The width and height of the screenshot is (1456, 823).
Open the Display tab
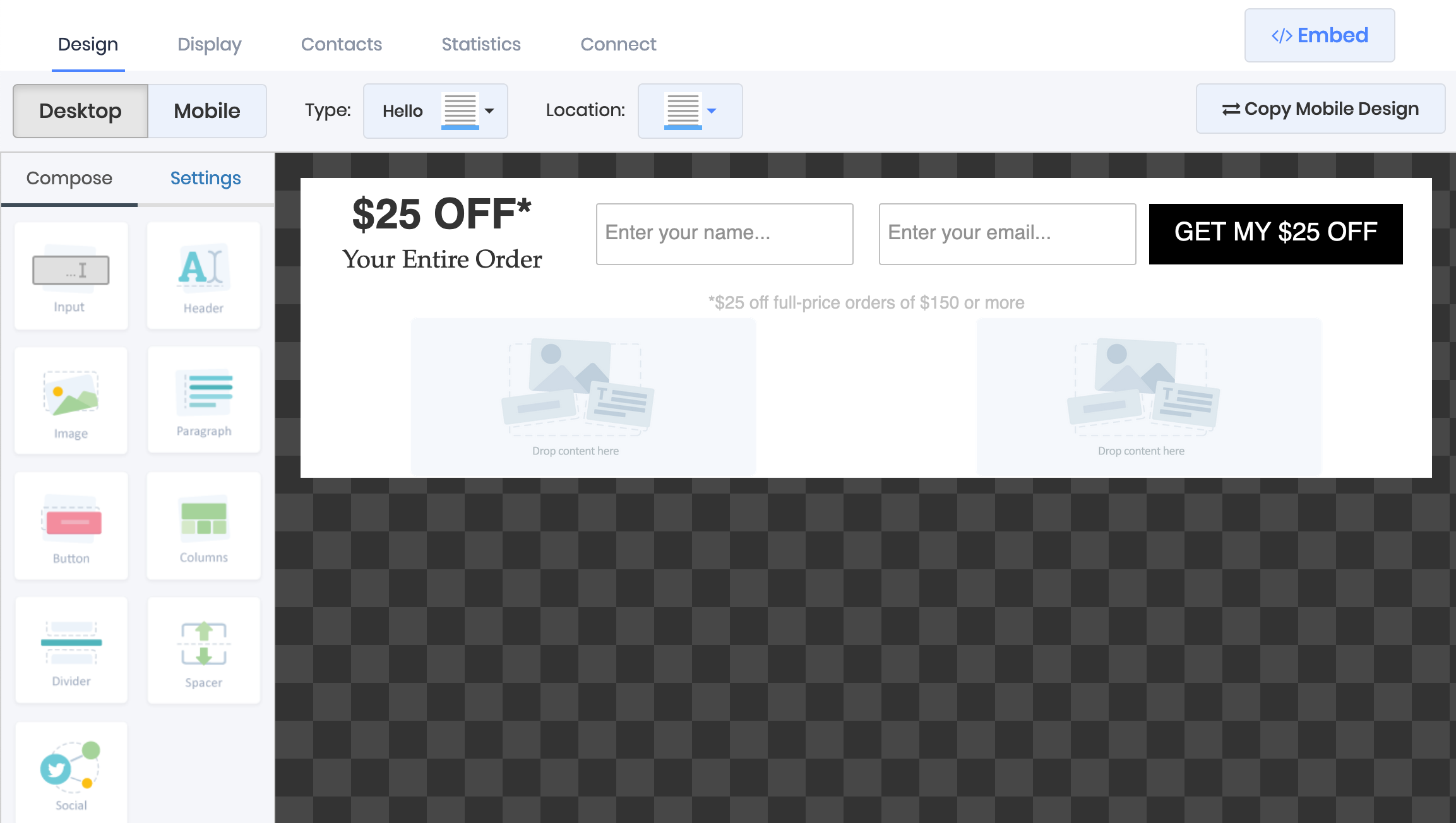(x=209, y=44)
